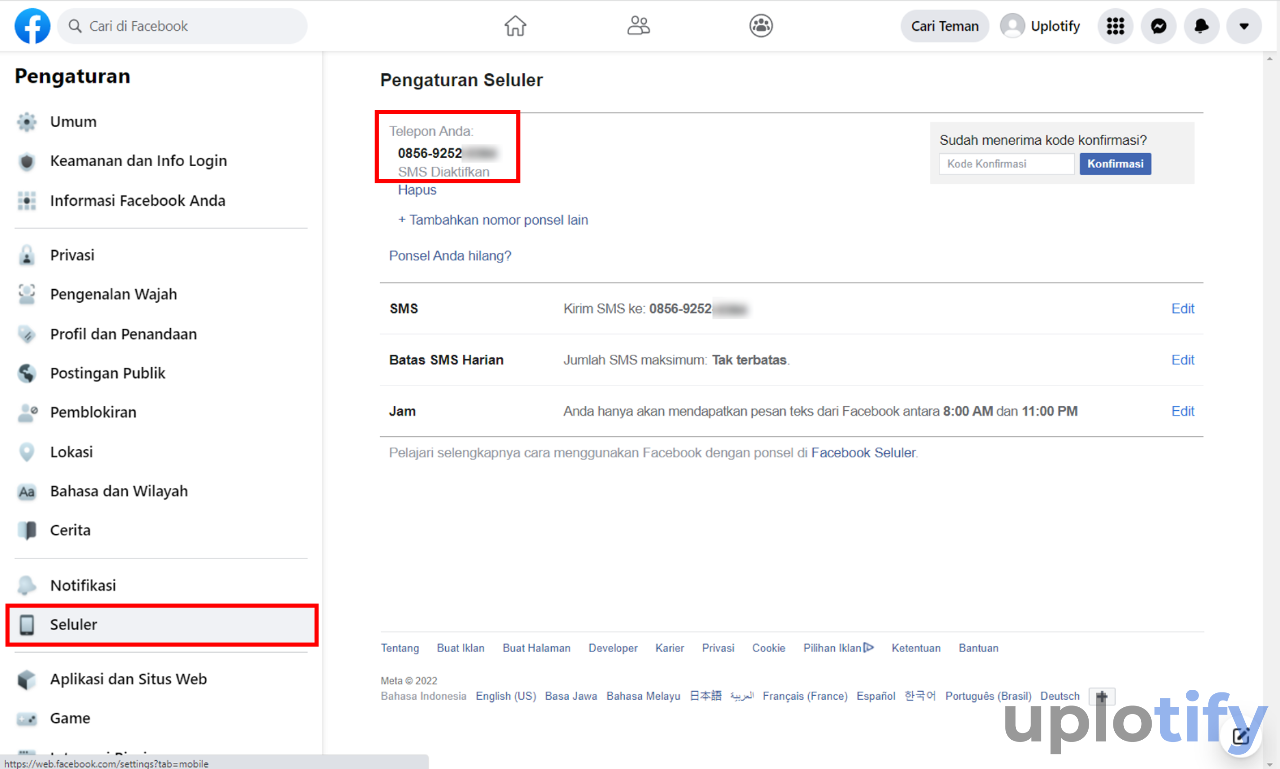Open the Groups icon in top bar
This screenshot has width=1280, height=769.
761,26
